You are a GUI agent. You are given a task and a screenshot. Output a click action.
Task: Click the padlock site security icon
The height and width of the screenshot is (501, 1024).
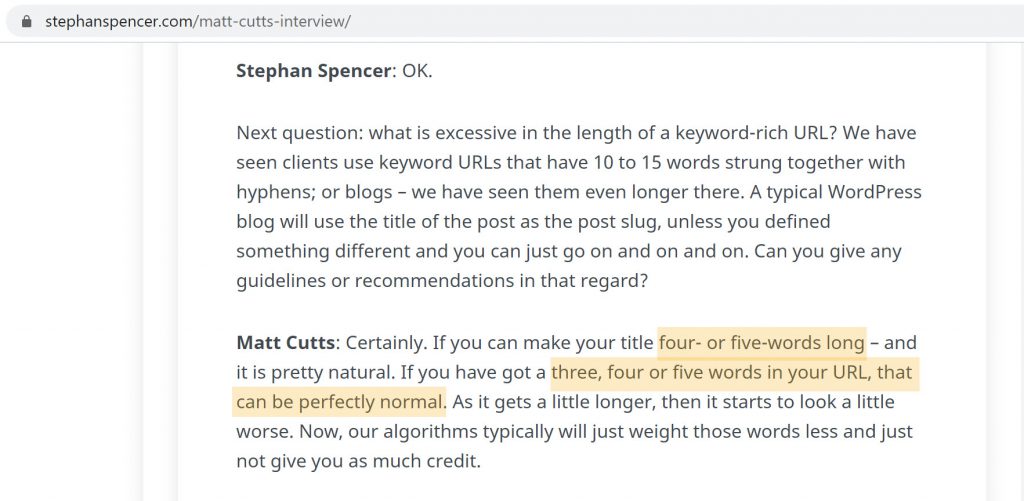[x=26, y=21]
